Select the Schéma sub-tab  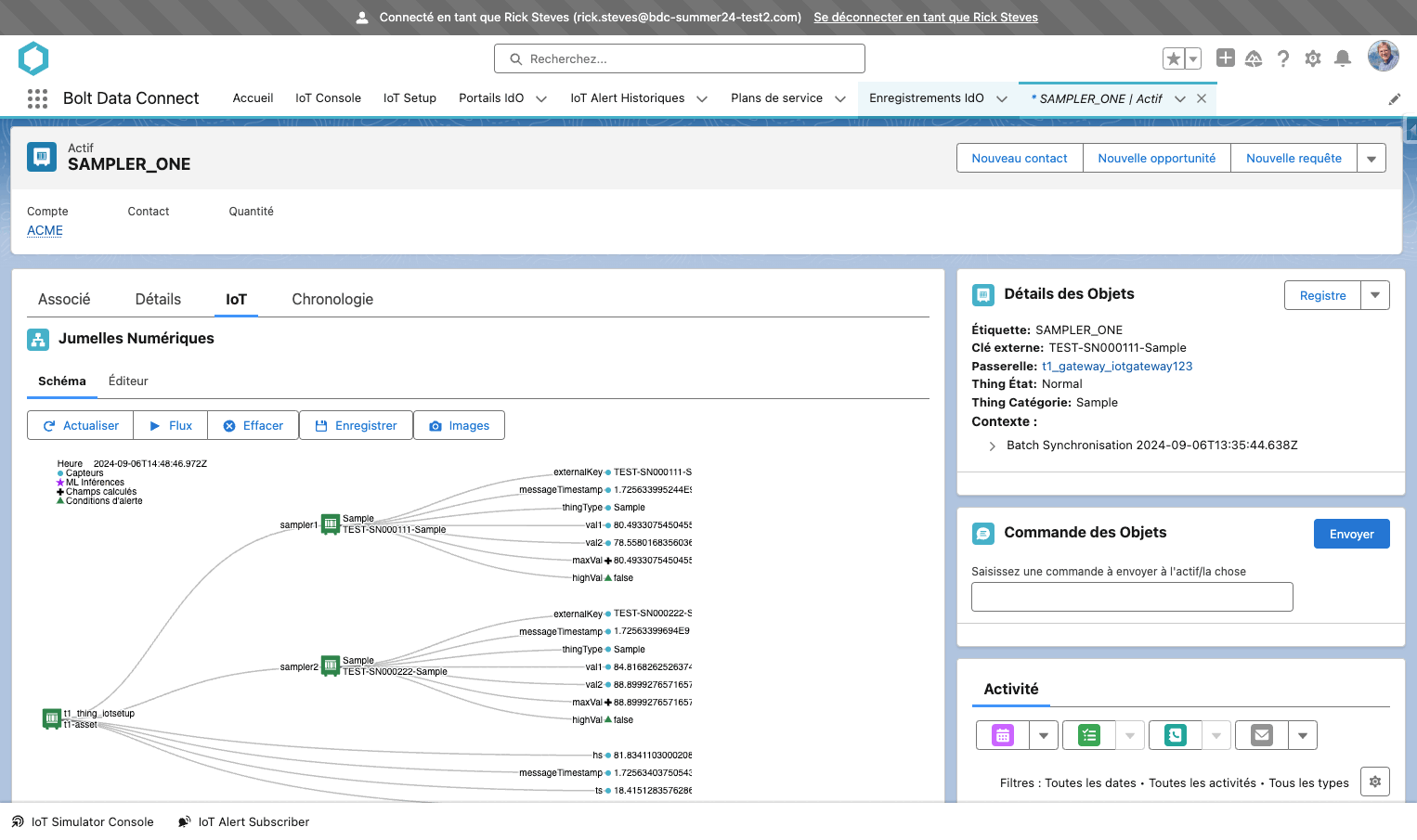62,381
